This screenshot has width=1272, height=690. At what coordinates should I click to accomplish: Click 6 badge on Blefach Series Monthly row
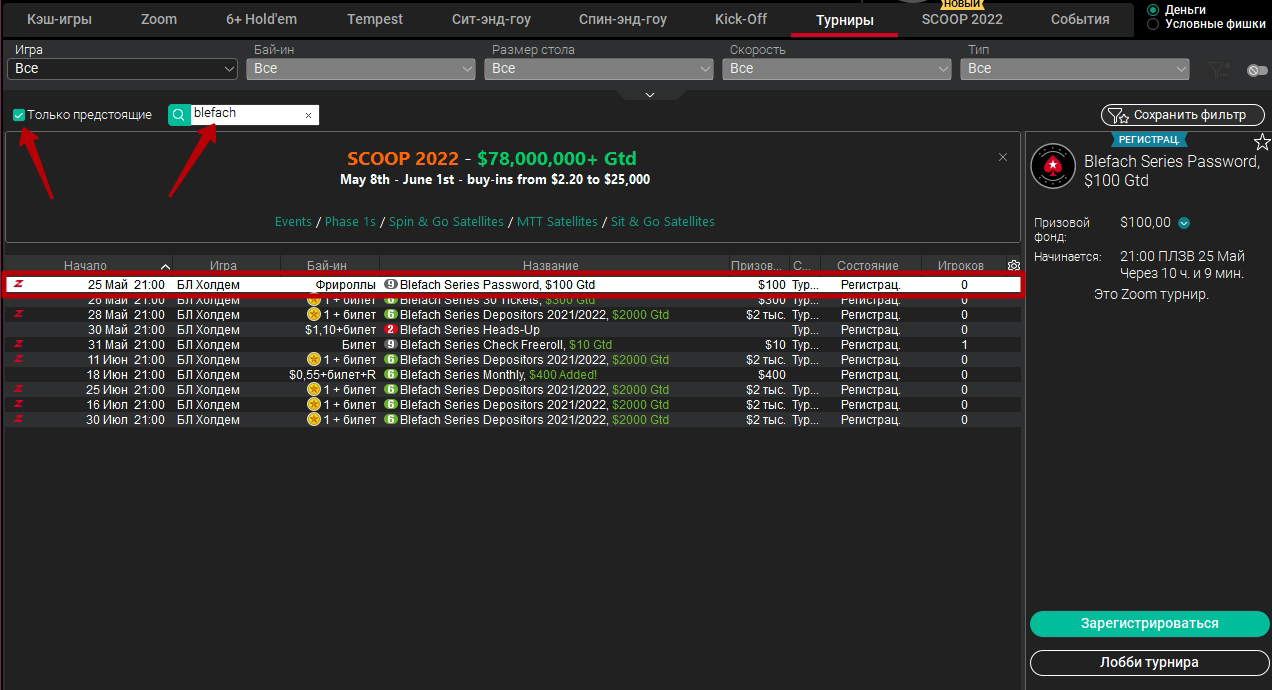coord(391,374)
